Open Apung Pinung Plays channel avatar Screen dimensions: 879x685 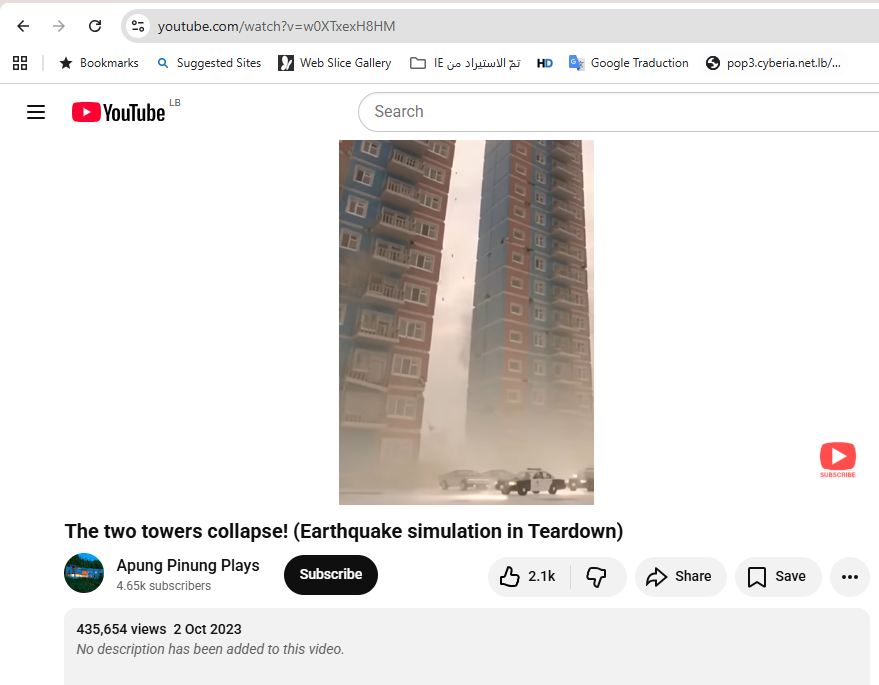[84, 573]
